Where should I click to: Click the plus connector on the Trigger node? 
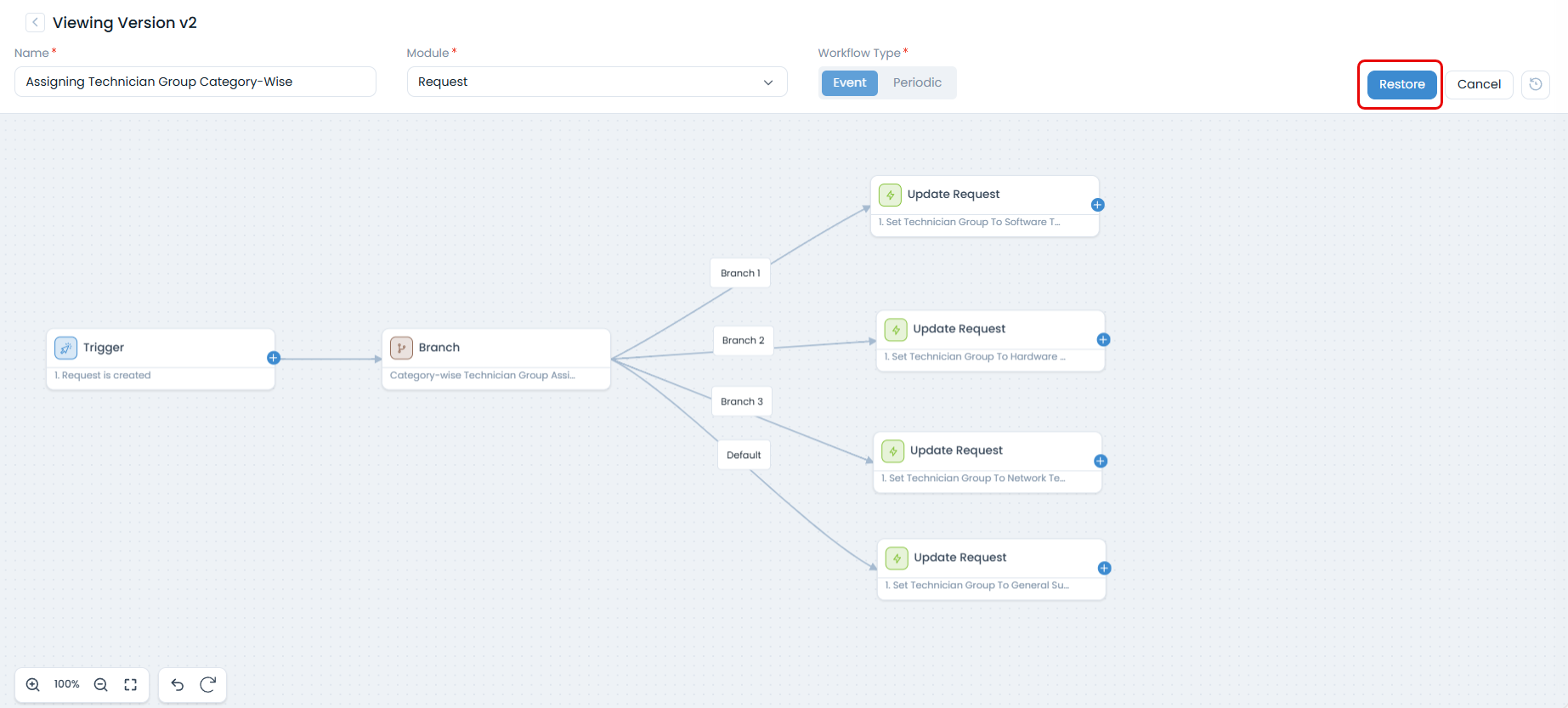point(274,358)
